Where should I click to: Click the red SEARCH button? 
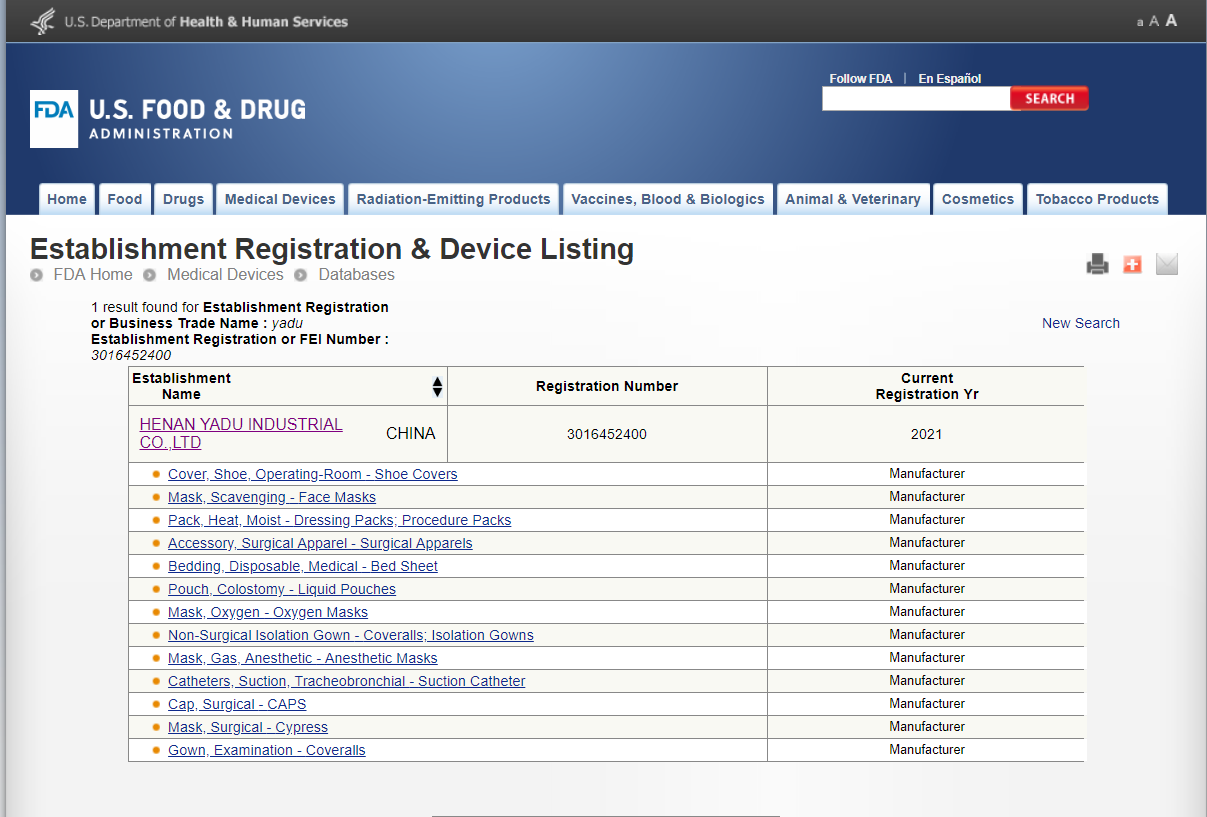click(1049, 98)
